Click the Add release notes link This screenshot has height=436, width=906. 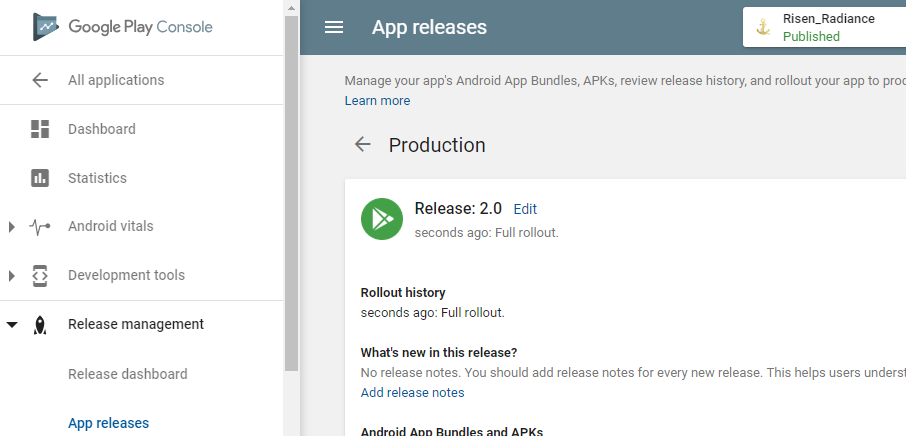[x=413, y=393]
